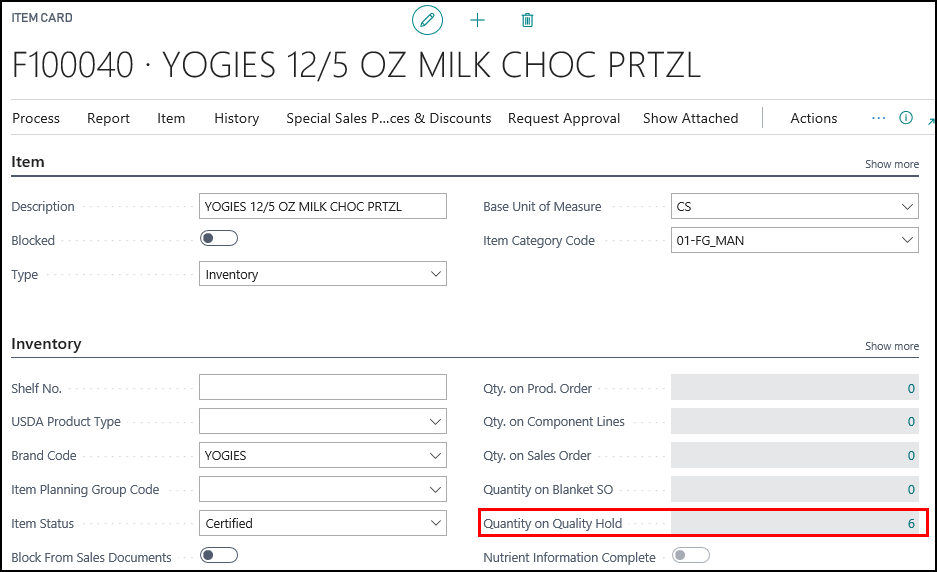Open the Item Category Code dropdown
The image size is (937, 572).
click(795, 240)
